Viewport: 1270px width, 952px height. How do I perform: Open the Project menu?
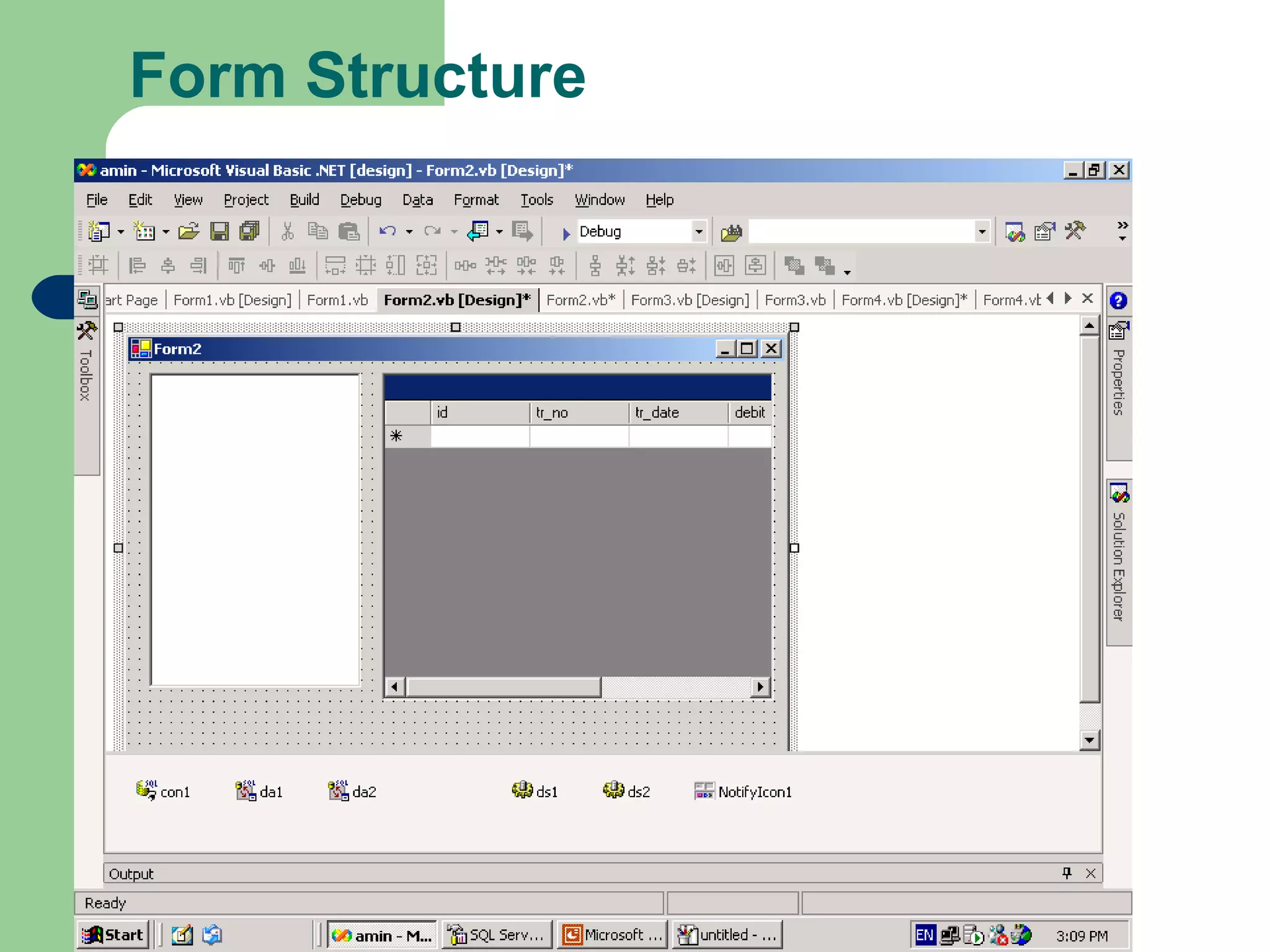[x=246, y=200]
